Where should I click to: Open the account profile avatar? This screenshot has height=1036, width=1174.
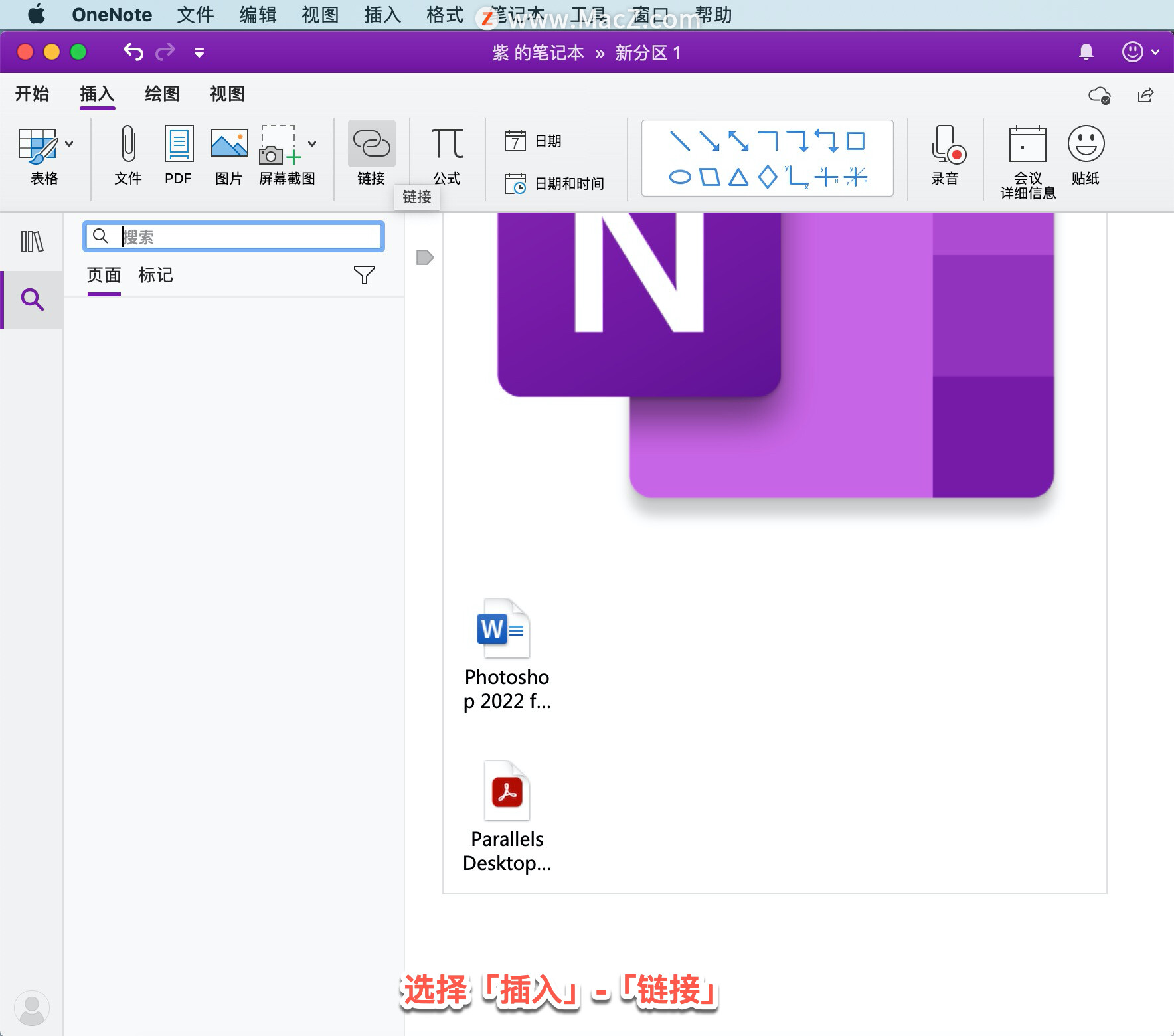32,1008
